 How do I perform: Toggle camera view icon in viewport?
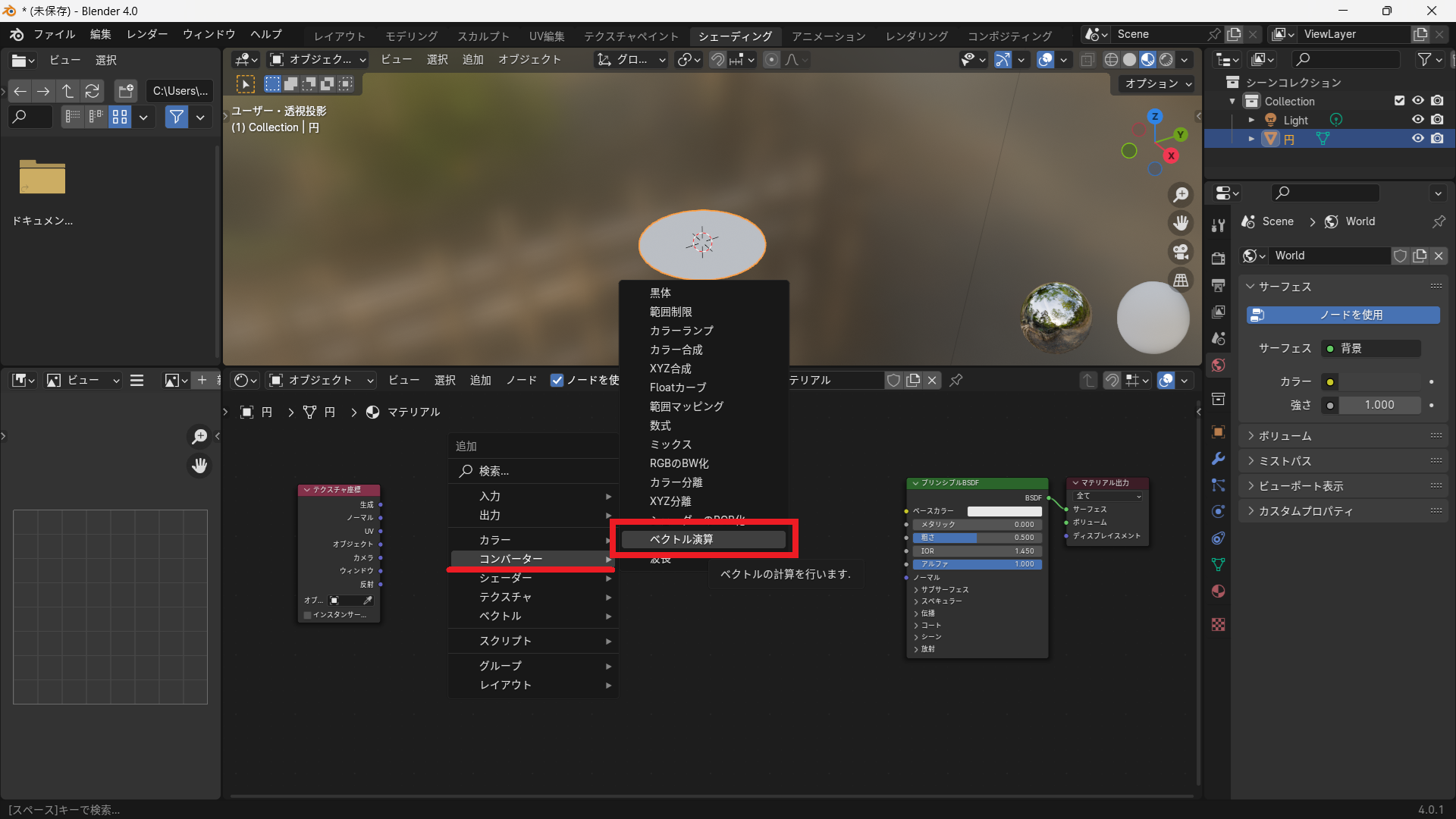[x=1181, y=252]
